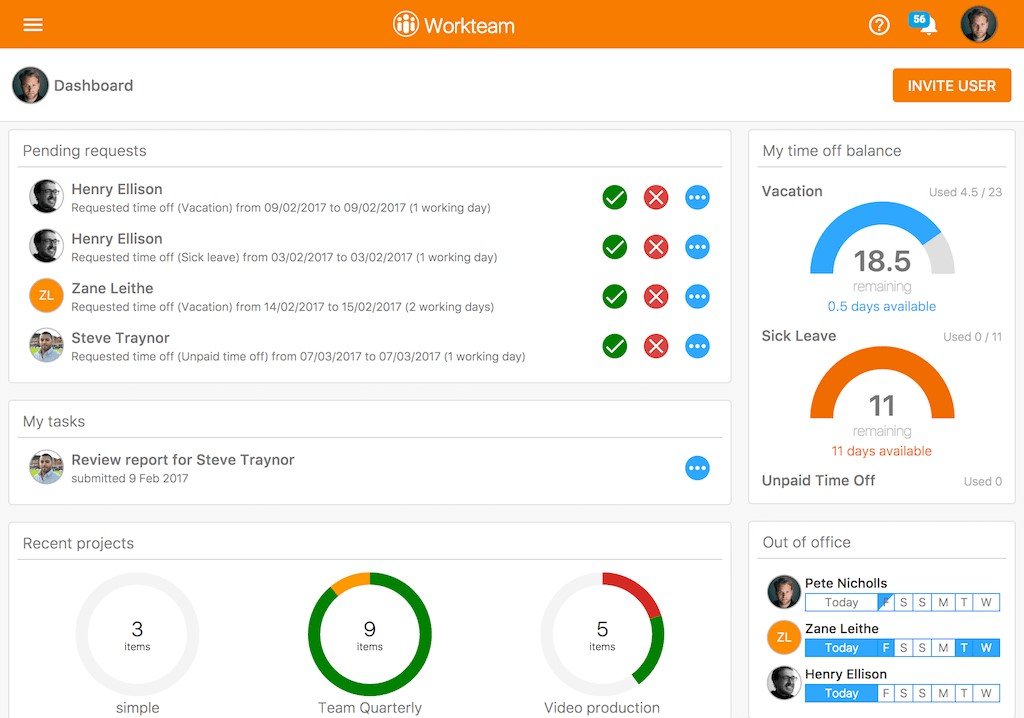Image resolution: width=1024 pixels, height=718 pixels.
Task: Select Zane Leithe's Today cell in Out of office
Action: 841,648
